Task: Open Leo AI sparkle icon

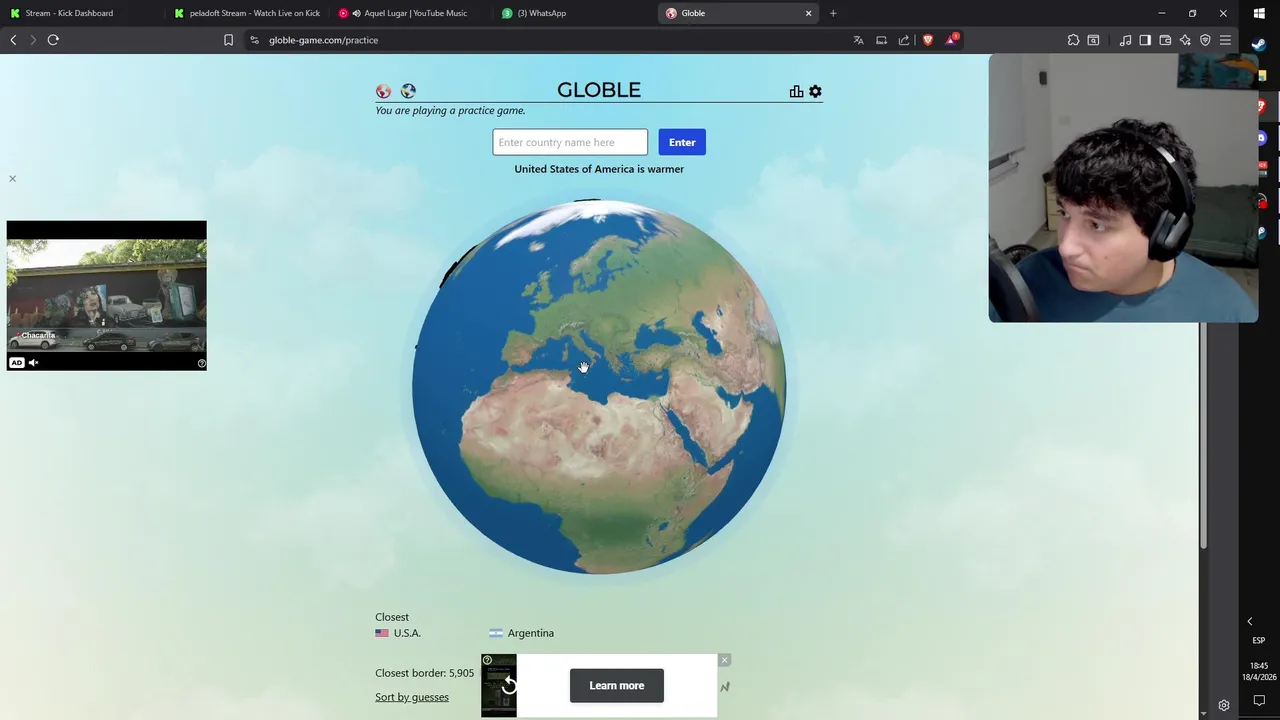Action: [x=1185, y=40]
